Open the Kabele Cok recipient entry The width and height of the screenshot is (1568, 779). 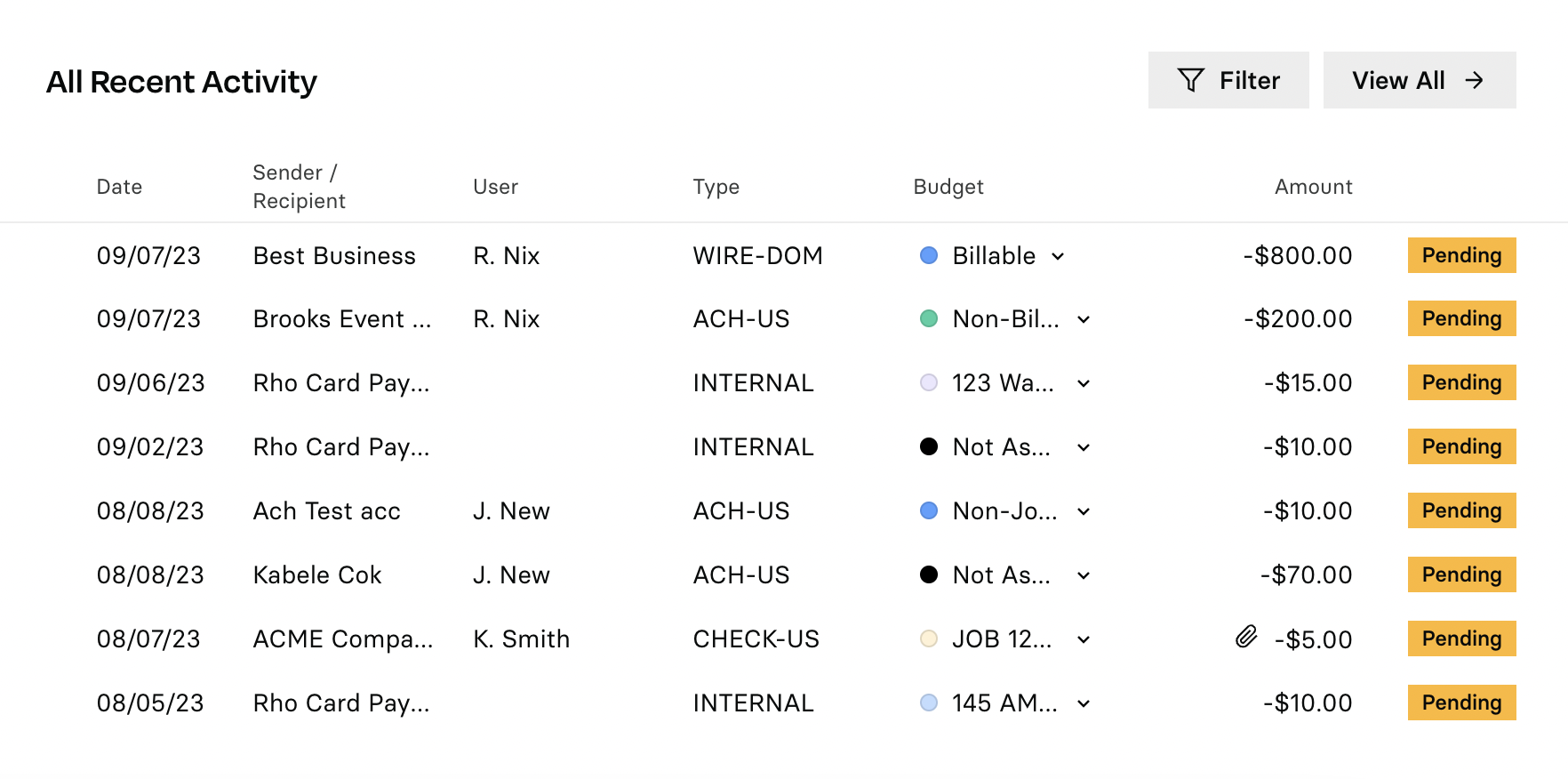pyautogui.click(x=317, y=575)
